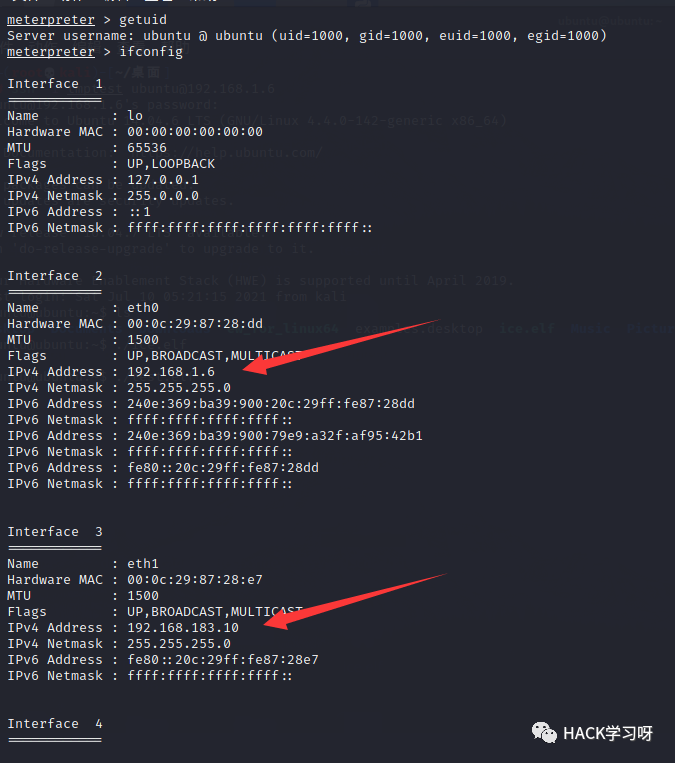Click the loopback address 127.0.0.1
The image size is (675, 763).
163,181
